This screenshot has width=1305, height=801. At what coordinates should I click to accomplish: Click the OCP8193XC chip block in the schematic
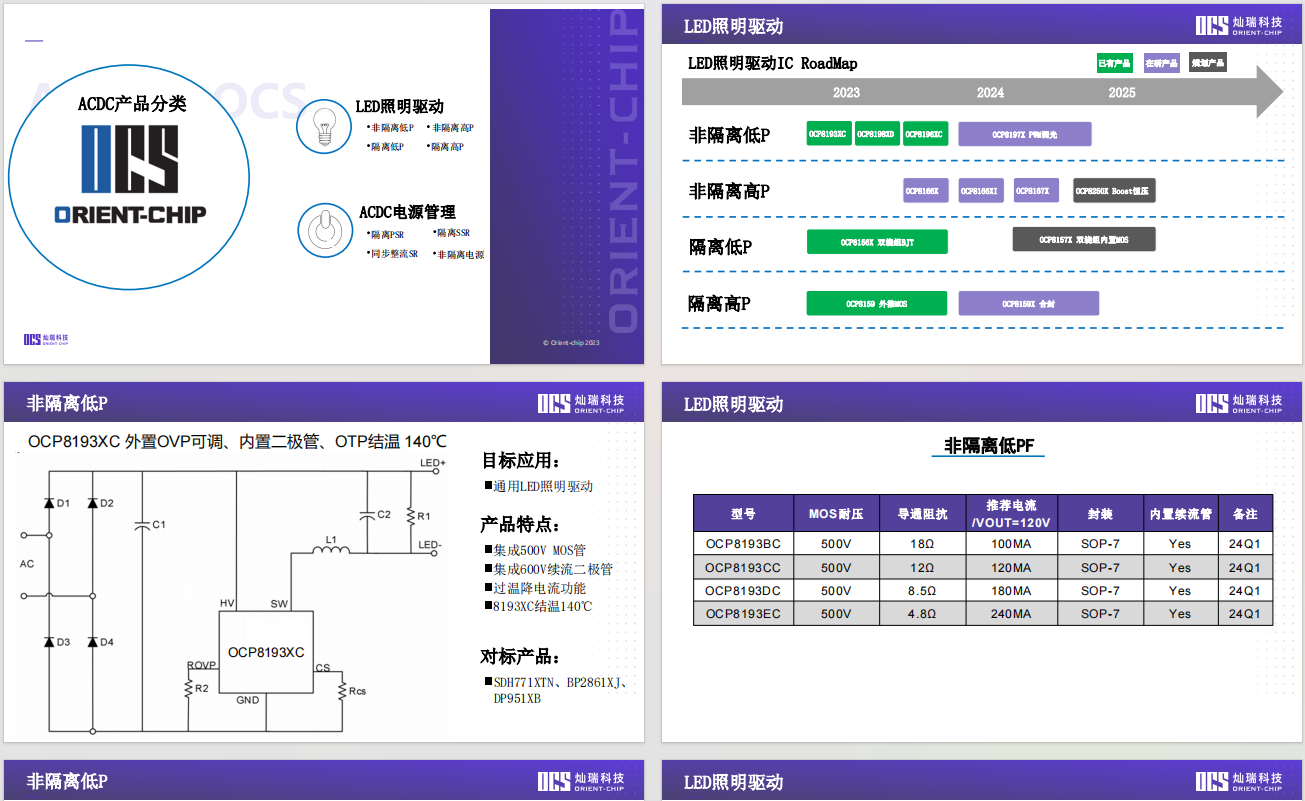pyautogui.click(x=266, y=652)
